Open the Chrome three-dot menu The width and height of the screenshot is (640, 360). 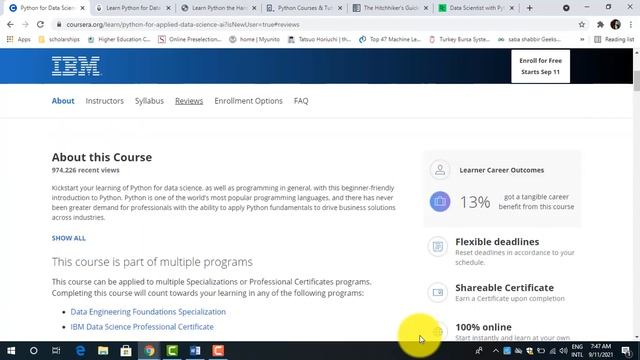point(631,24)
